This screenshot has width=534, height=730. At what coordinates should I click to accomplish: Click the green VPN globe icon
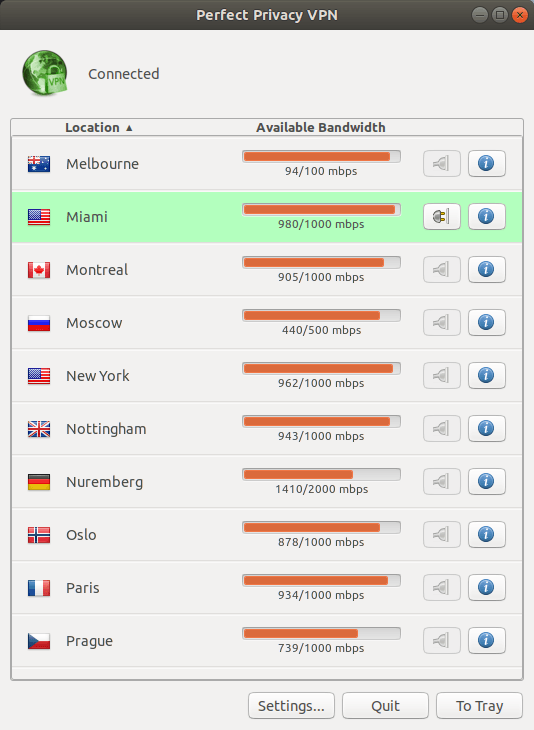[x=45, y=73]
